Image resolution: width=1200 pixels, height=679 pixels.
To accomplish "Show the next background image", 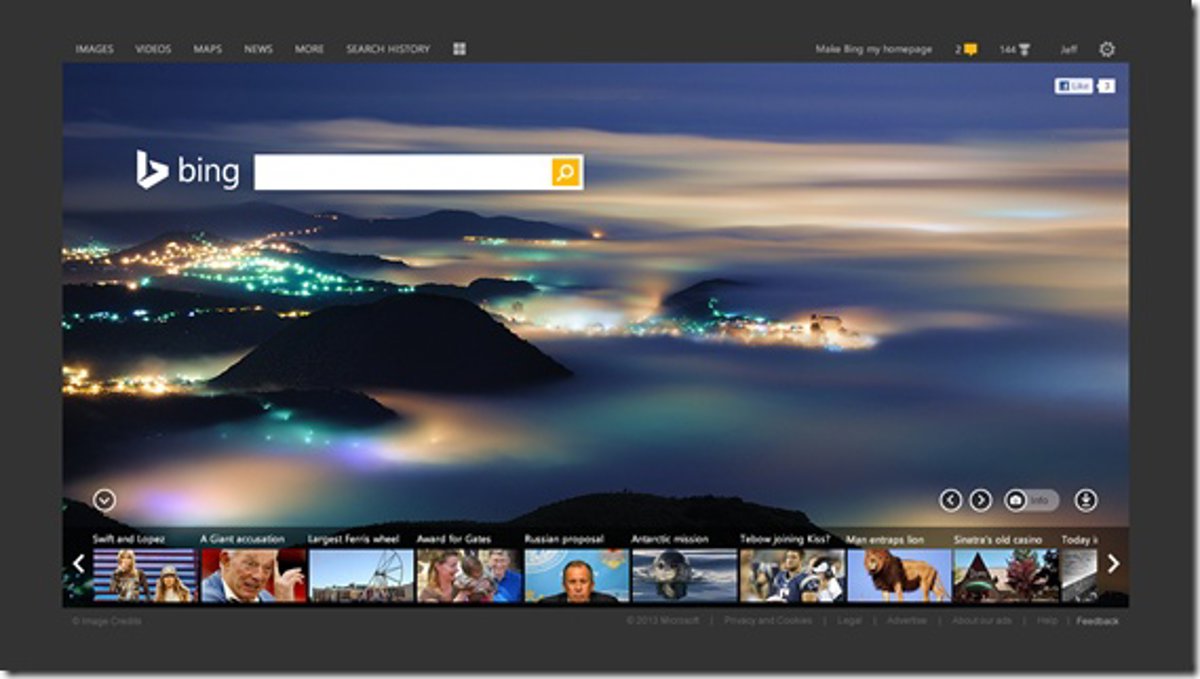I will [x=981, y=500].
